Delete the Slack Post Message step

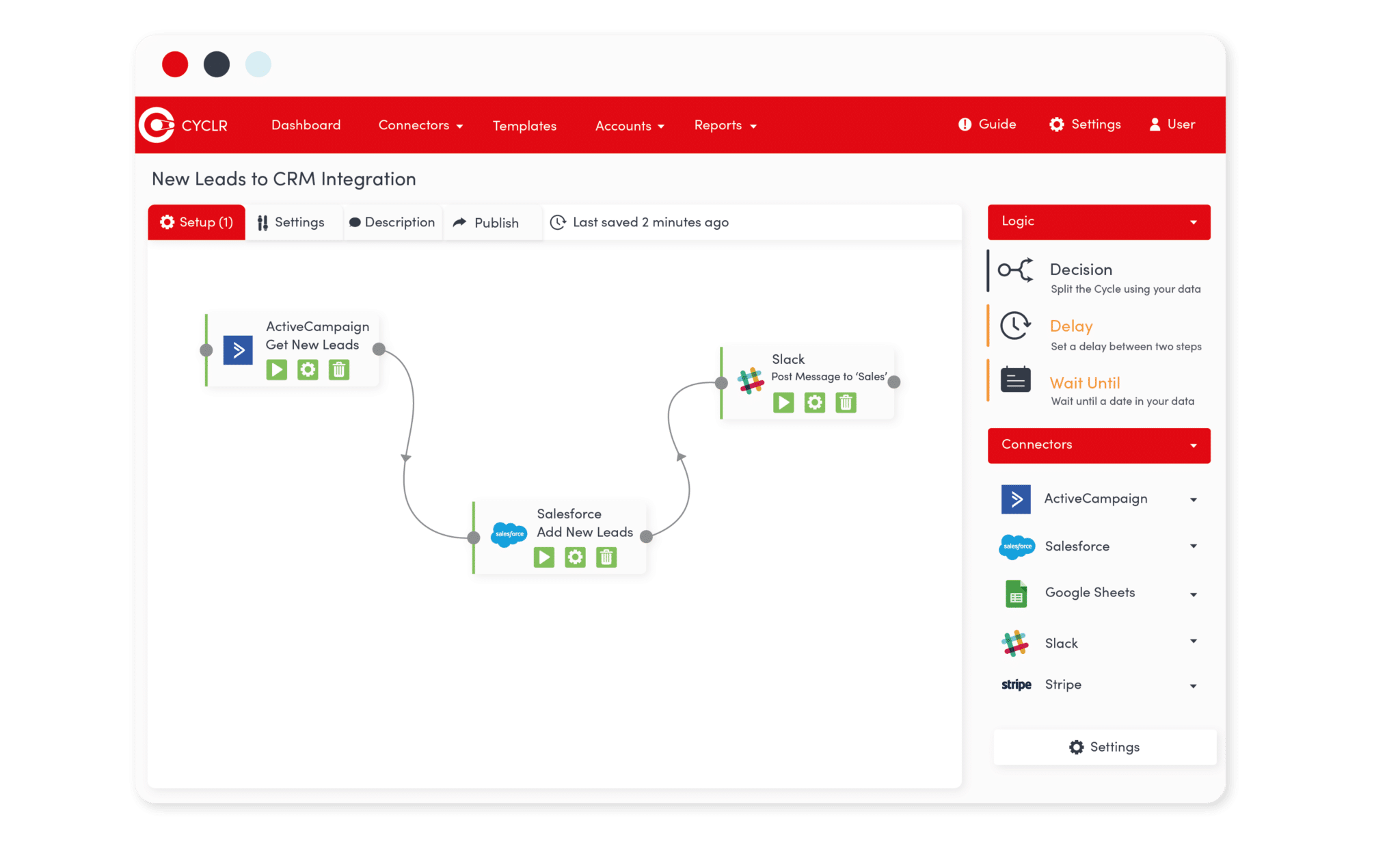coord(846,403)
